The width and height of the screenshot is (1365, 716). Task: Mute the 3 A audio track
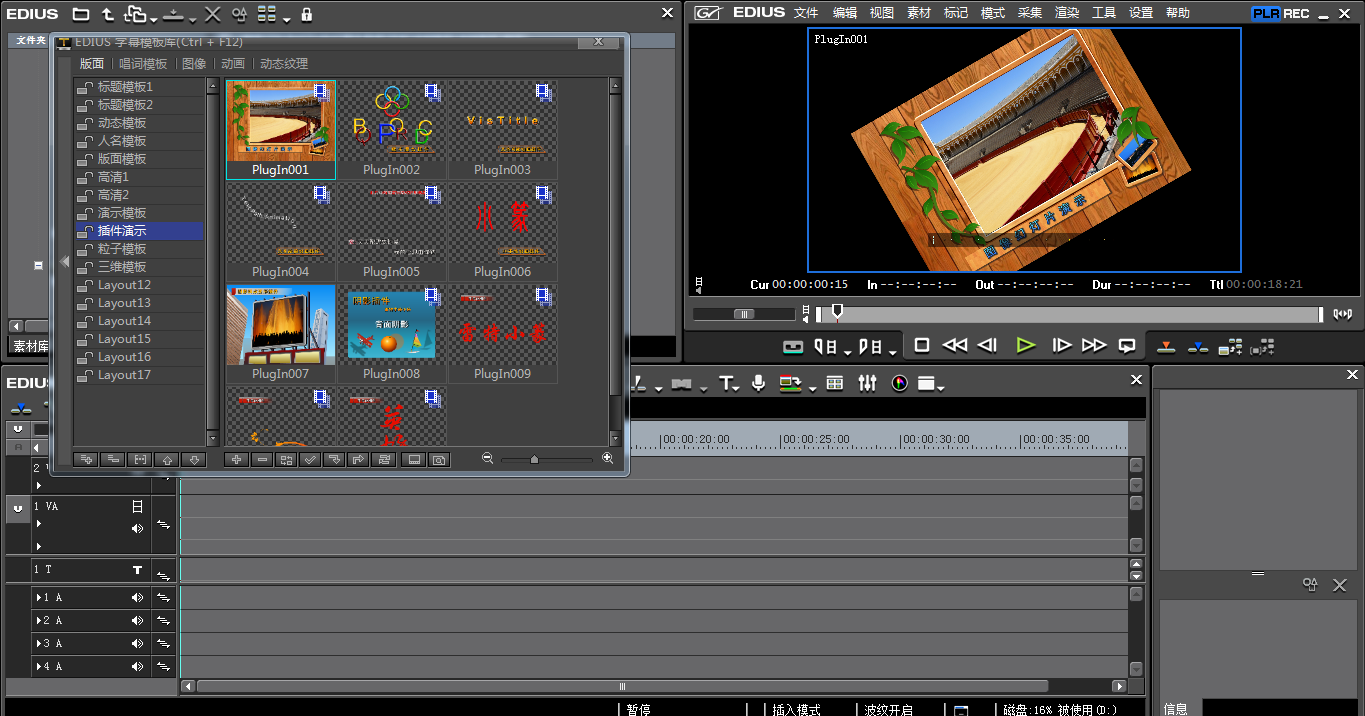[x=138, y=644]
